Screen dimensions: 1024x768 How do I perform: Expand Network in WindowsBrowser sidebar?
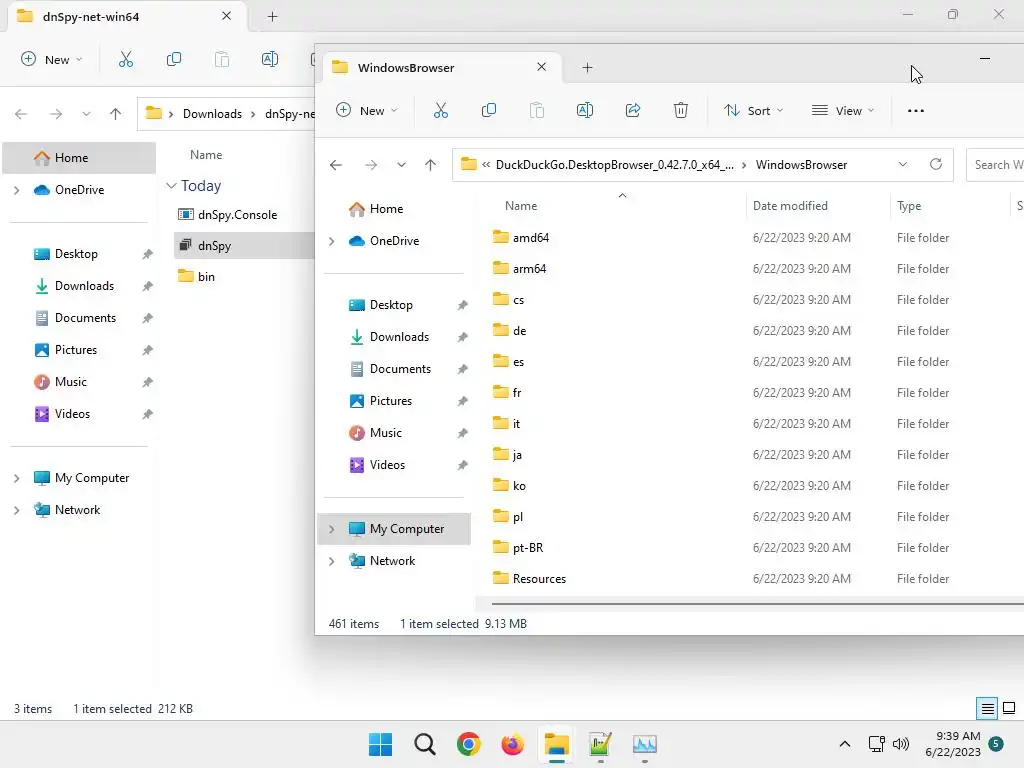331,561
